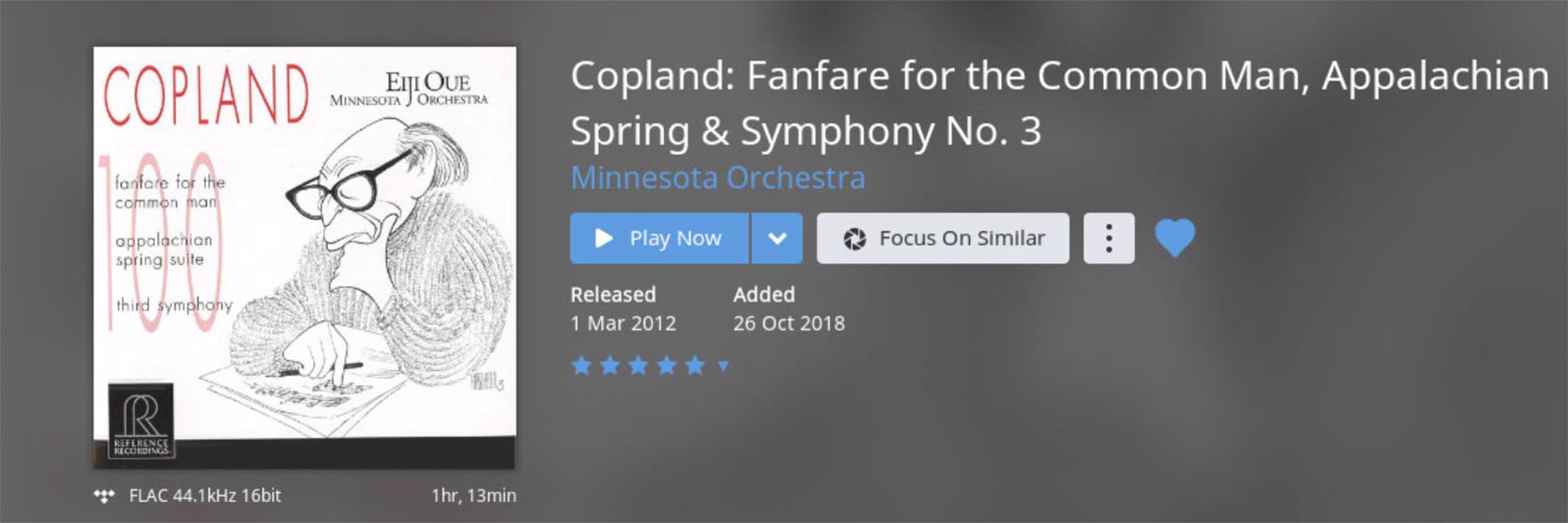1568x523 pixels.
Task: Click the album title text
Action: pyautogui.click(x=1059, y=103)
